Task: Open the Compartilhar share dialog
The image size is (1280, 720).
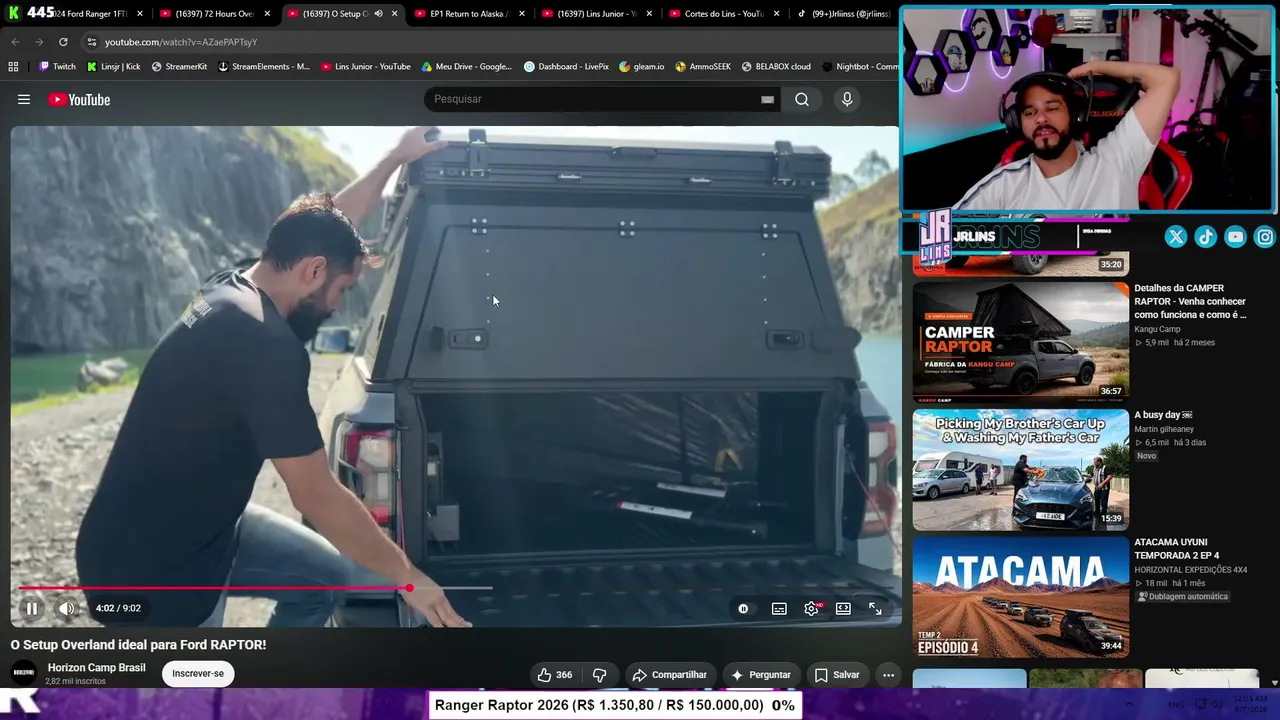Action: pos(670,675)
